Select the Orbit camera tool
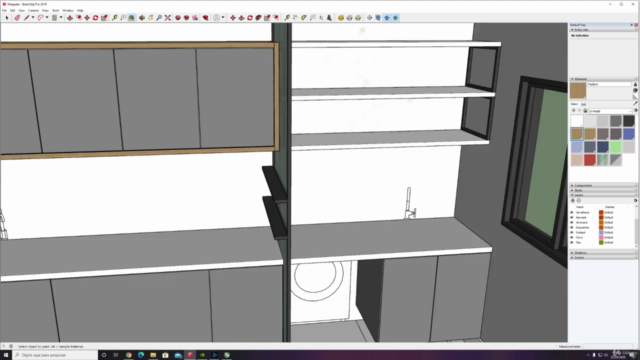640x360 pixels. [142, 18]
